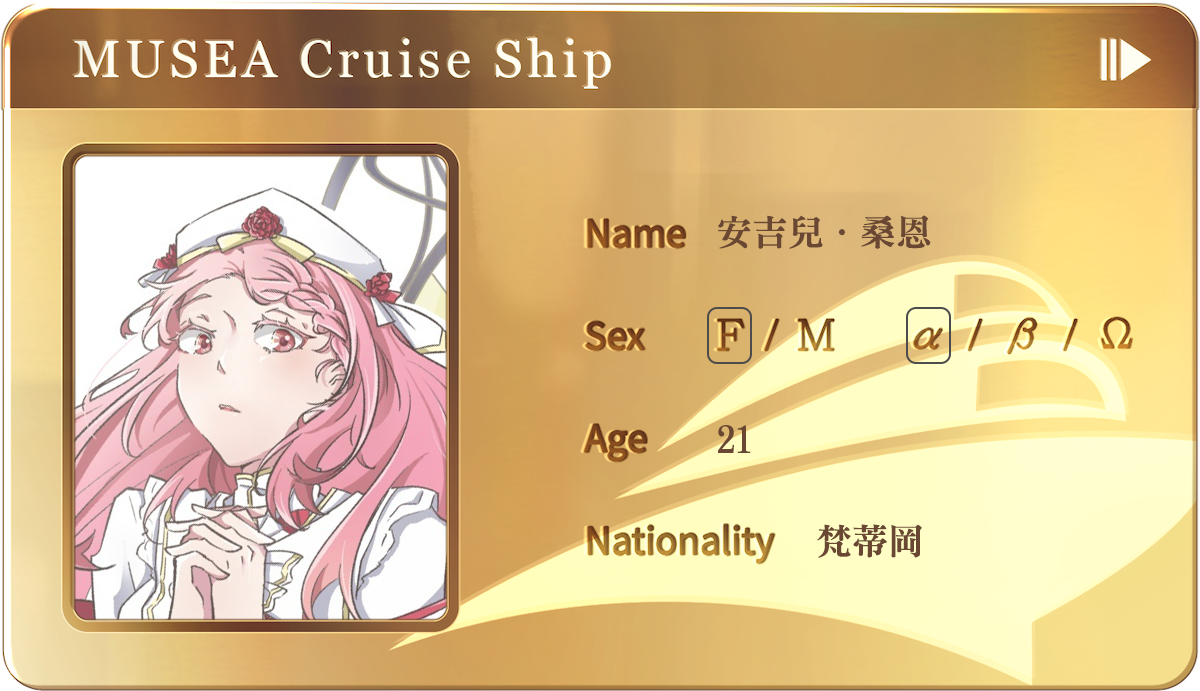Select the M sex option
Viewport: 1200px width, 691px height.
click(x=816, y=336)
